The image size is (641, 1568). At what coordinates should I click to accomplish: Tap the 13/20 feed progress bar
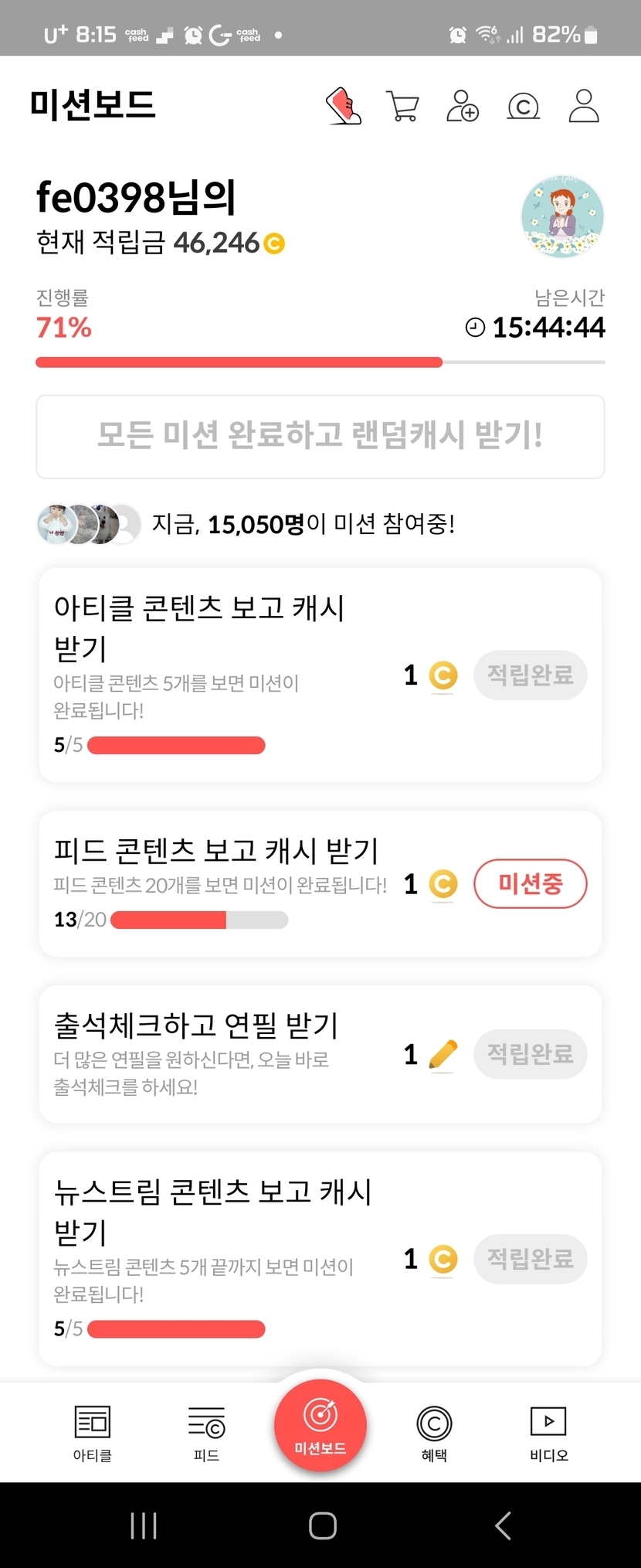coord(199,920)
